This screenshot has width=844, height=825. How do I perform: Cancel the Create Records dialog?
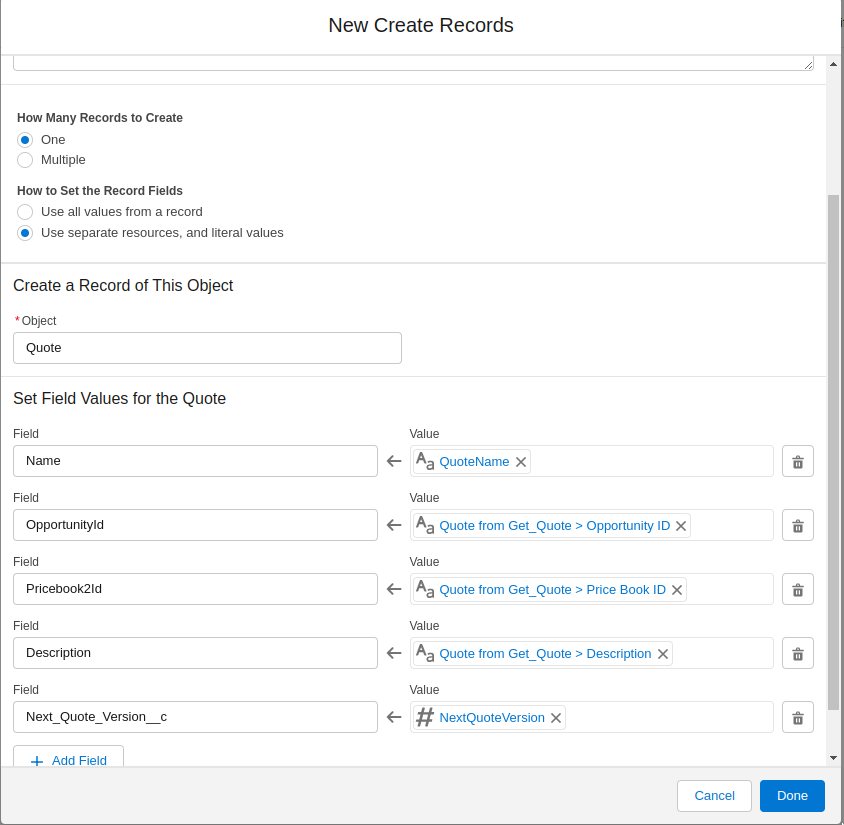(714, 795)
